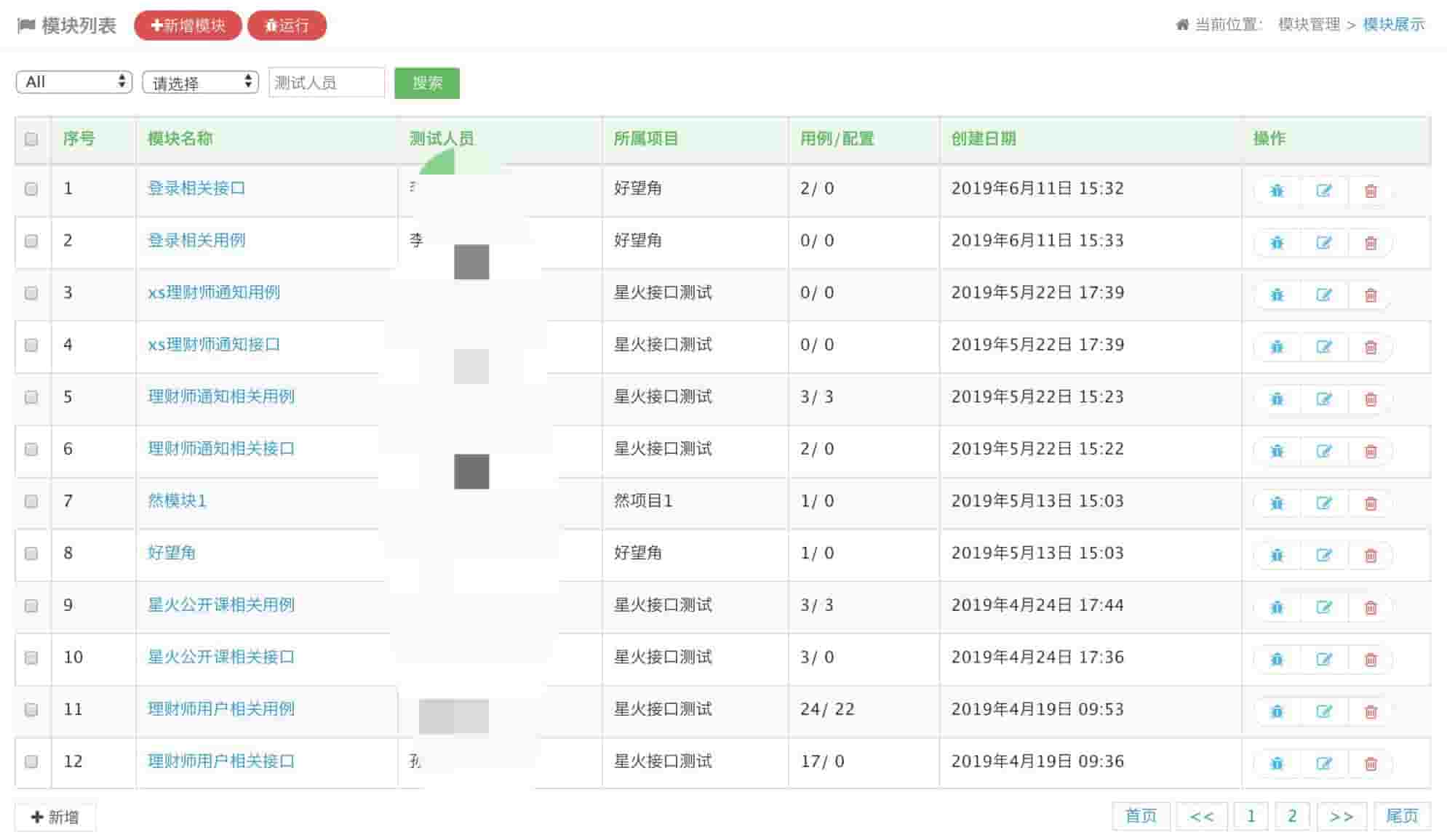Screen dimensions: 1447x840
Task: Delete xs理财师通知用例 module via trash icon
Action: [1371, 295]
